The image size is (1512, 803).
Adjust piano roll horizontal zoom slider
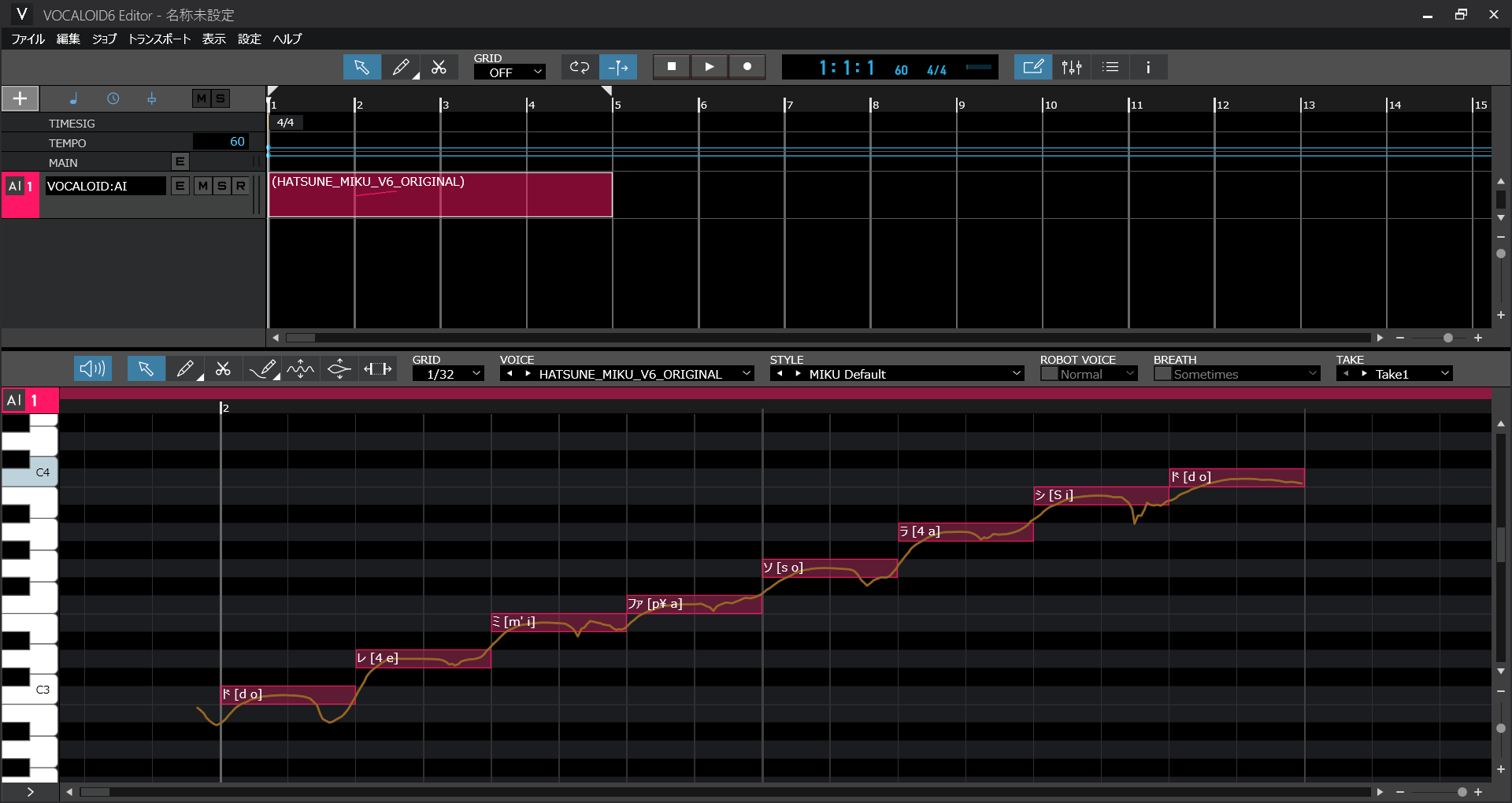point(1462,792)
